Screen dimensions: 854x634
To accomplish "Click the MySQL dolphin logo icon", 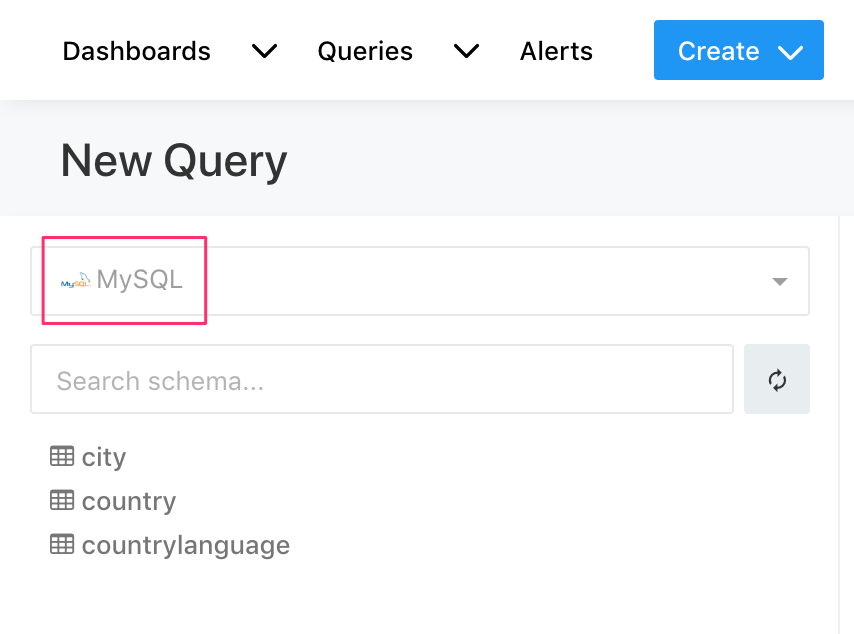I will coord(76,280).
